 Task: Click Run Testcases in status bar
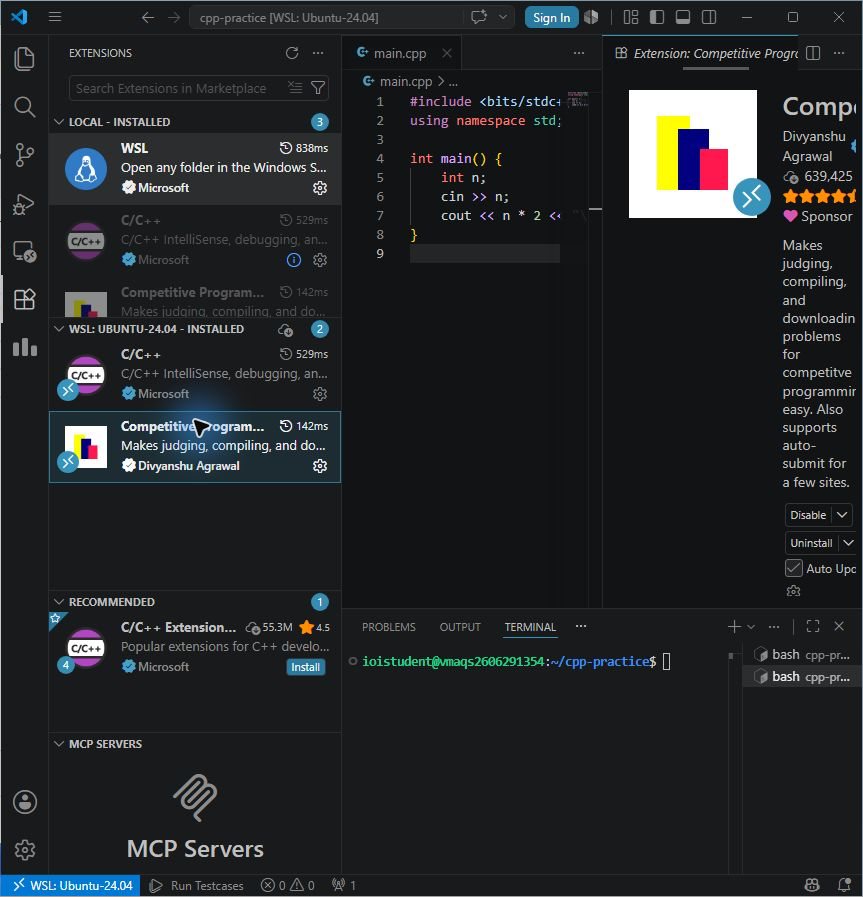(196, 886)
